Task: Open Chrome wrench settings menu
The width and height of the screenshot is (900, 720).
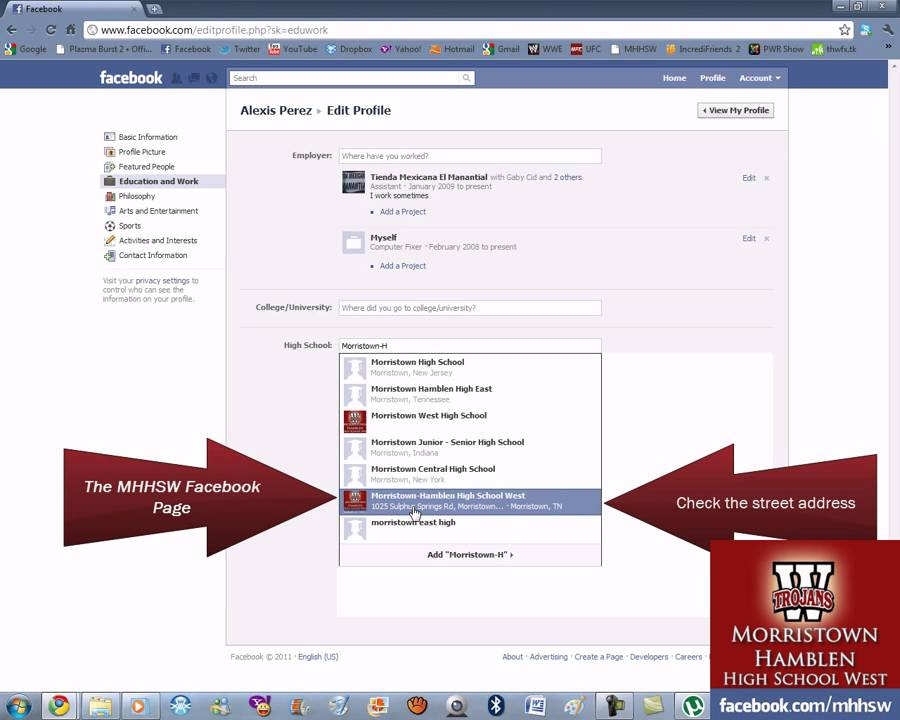Action: pyautogui.click(x=889, y=30)
